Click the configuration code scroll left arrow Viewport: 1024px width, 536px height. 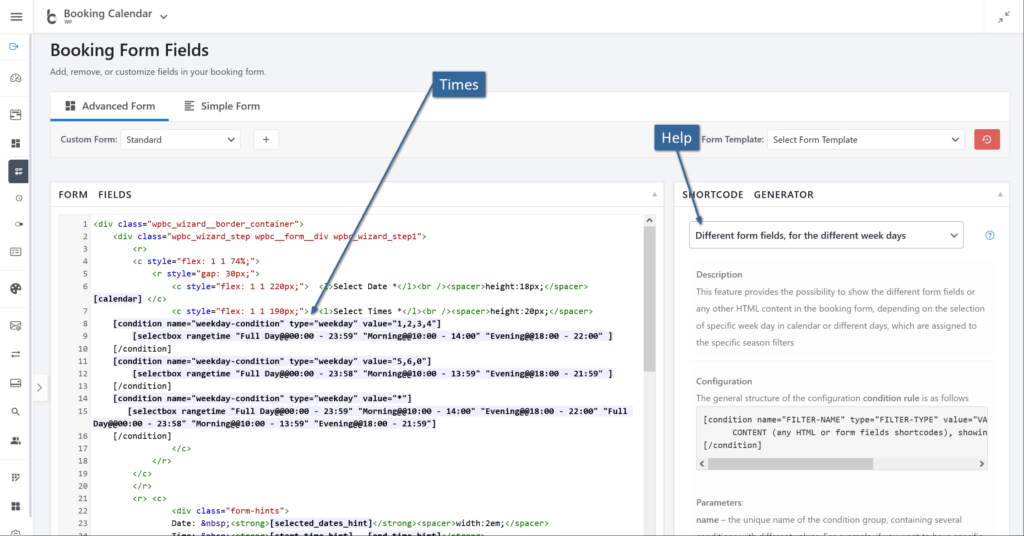point(702,464)
